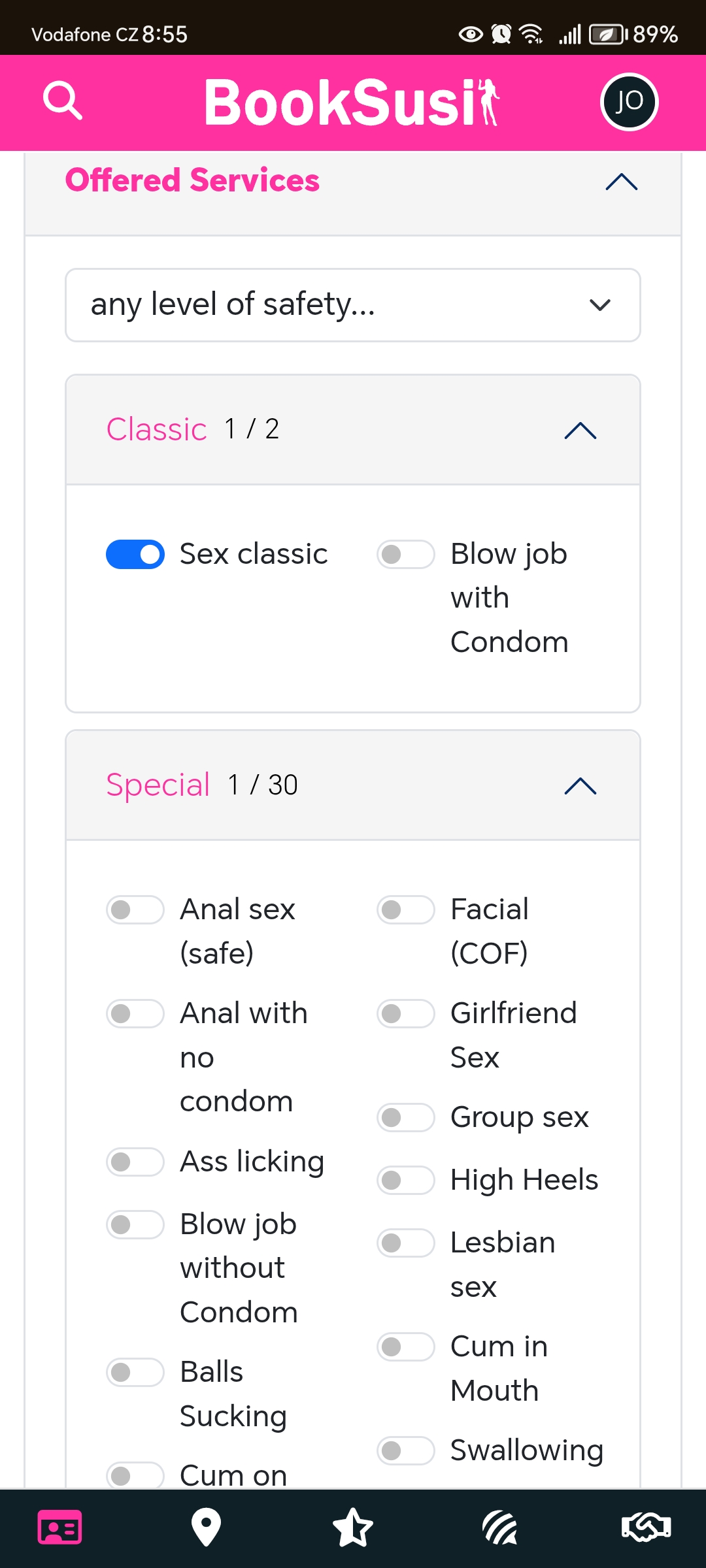Tap the search magnifier icon
Viewport: 706px width, 1568px height.
pos(63,101)
